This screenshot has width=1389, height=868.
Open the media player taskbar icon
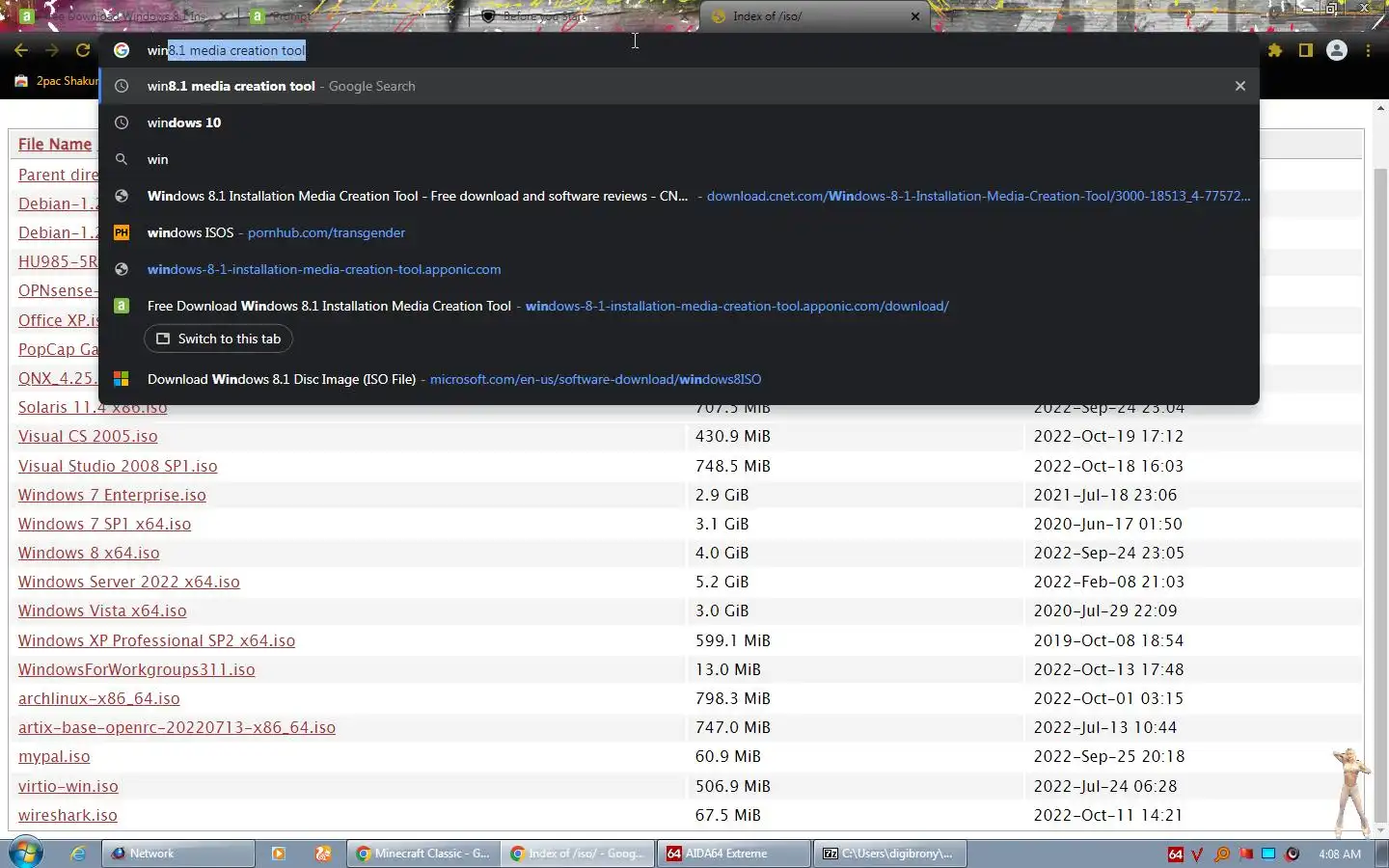click(x=279, y=854)
